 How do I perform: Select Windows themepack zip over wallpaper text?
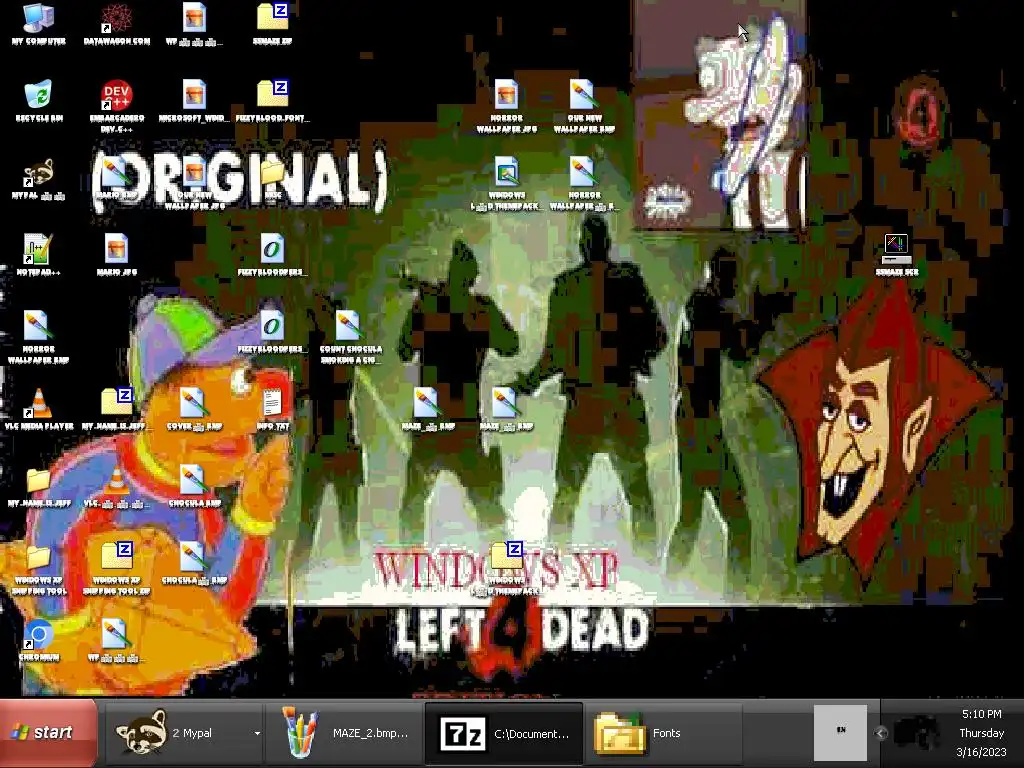506,568
